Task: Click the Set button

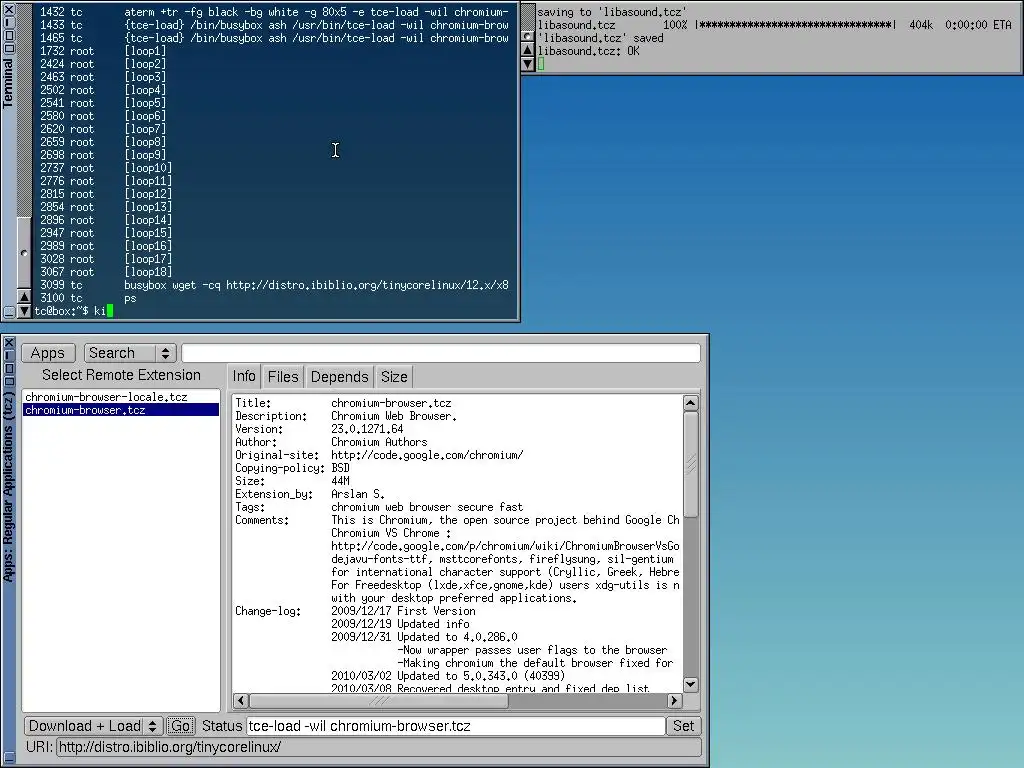Action: [x=683, y=726]
